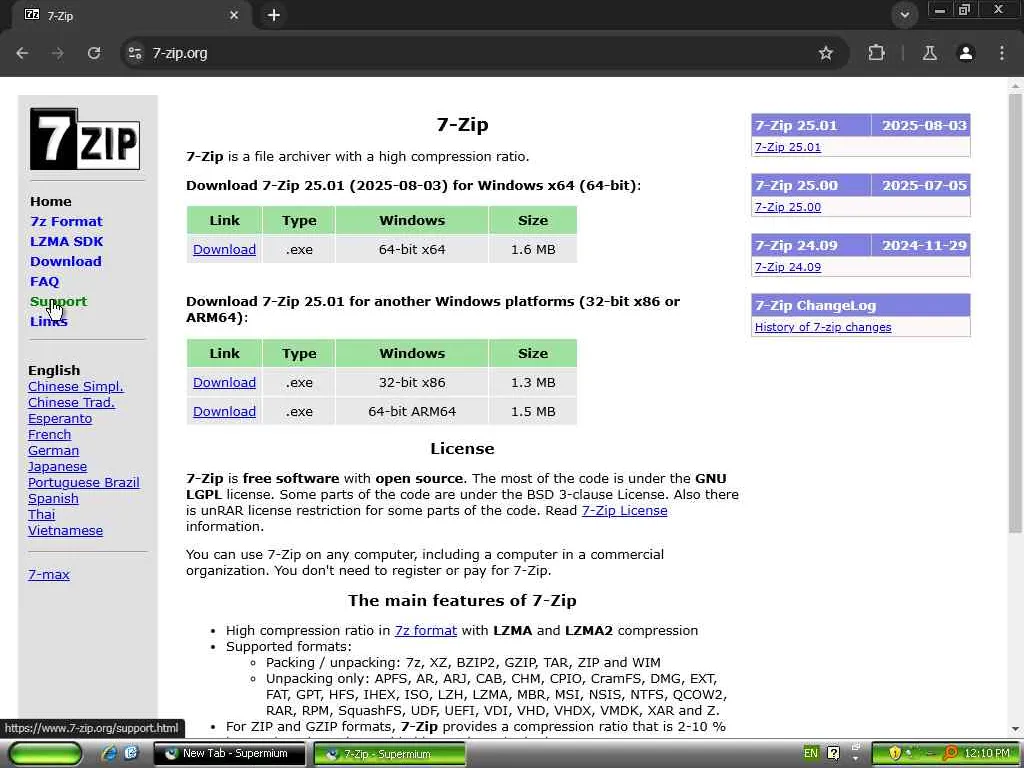This screenshot has height=768, width=1024.
Task: Switch language to Portuguese Brazil
Action: pyautogui.click(x=84, y=483)
